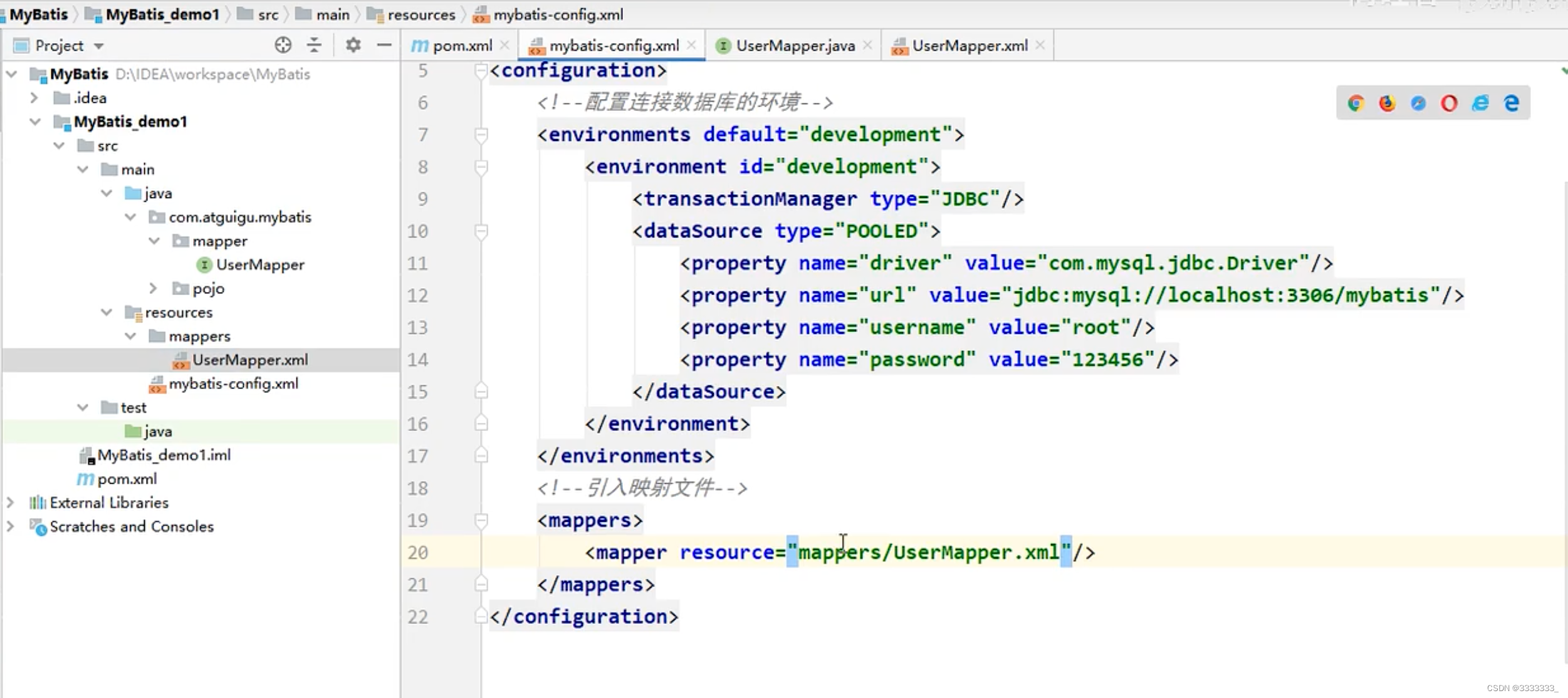Click the collapse all icon in Project panel

coord(314,45)
